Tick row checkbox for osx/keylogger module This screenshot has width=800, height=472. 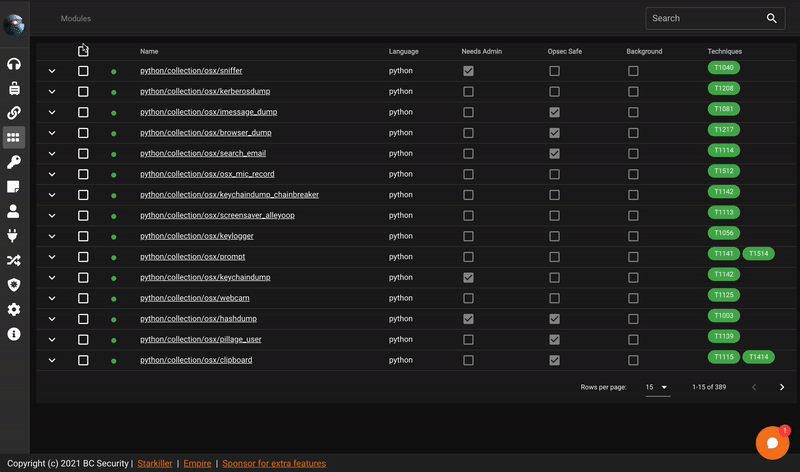click(83, 236)
